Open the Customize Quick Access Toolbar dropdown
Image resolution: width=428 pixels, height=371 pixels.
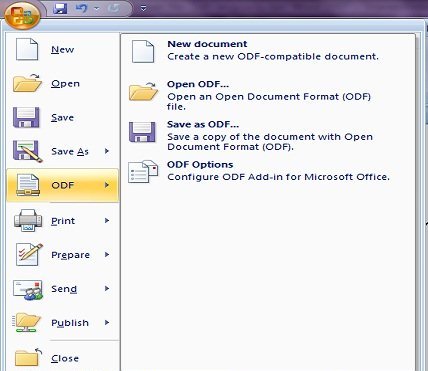point(143,8)
